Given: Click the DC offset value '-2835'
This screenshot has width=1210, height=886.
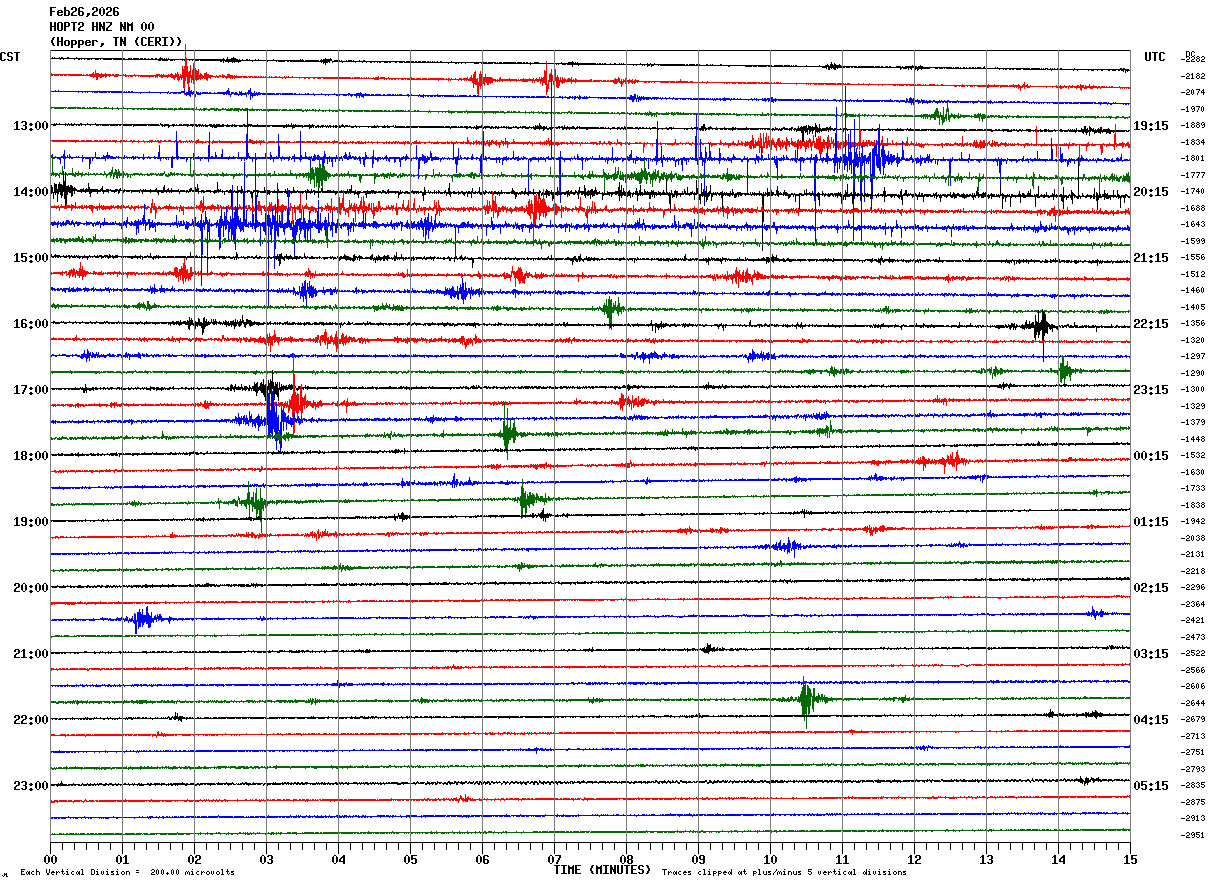Looking at the screenshot, I should coord(1194,785).
